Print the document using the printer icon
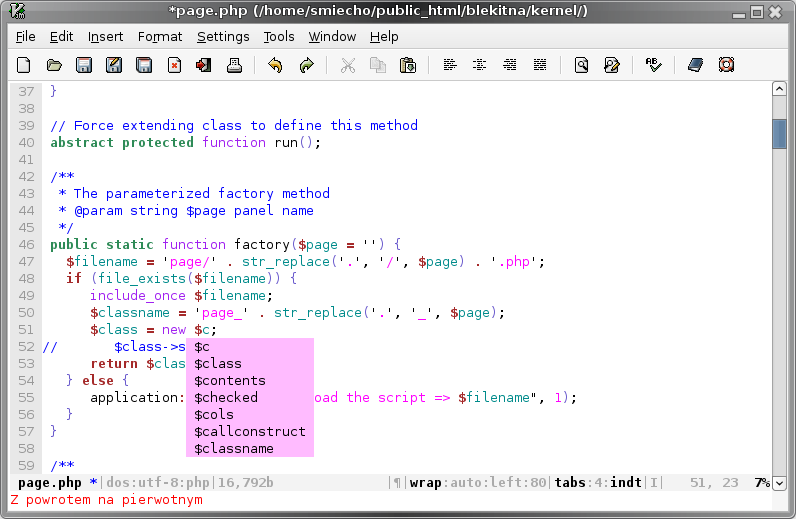 click(234, 65)
